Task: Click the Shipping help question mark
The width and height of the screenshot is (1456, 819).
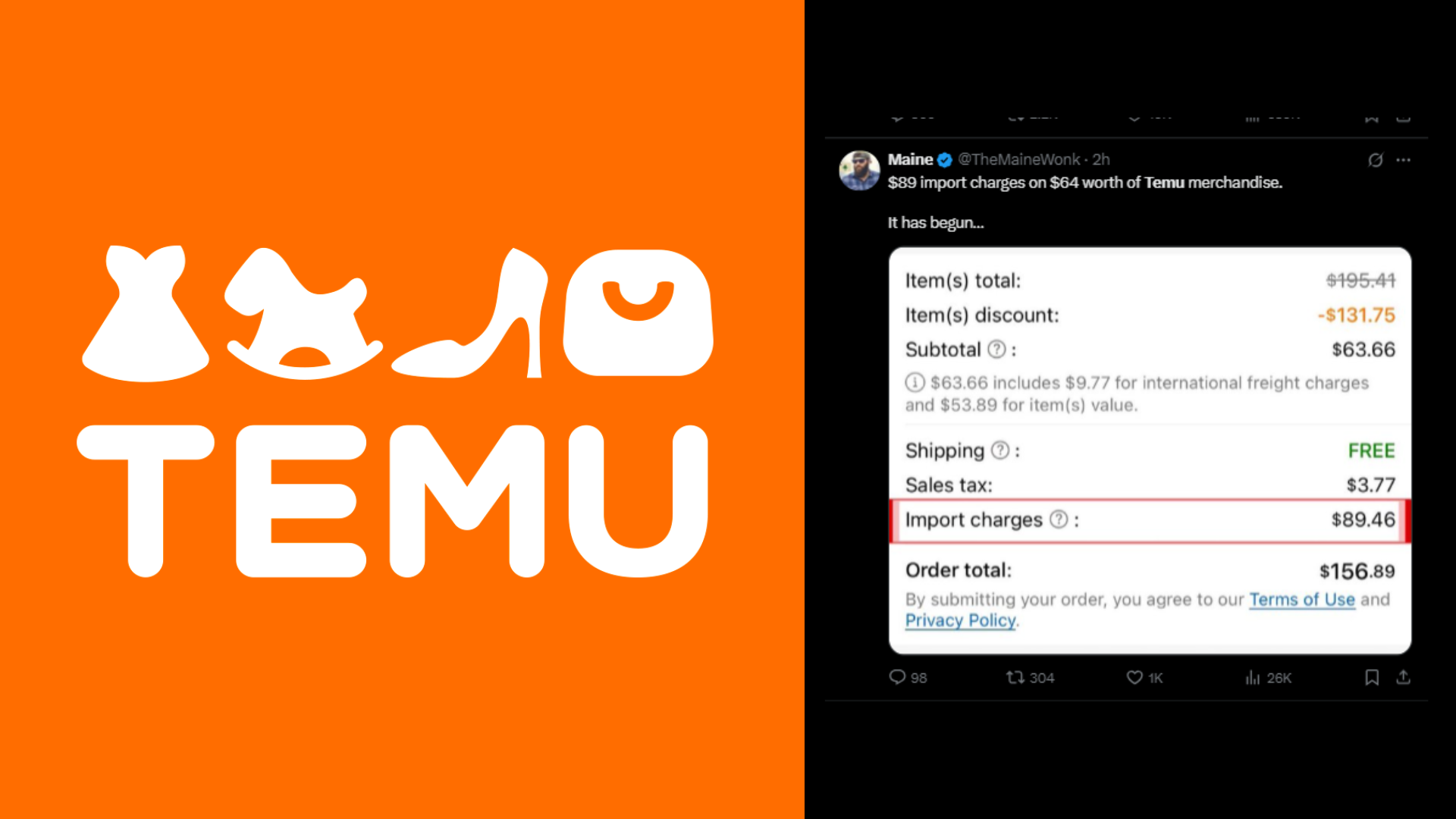Action: 1001,450
